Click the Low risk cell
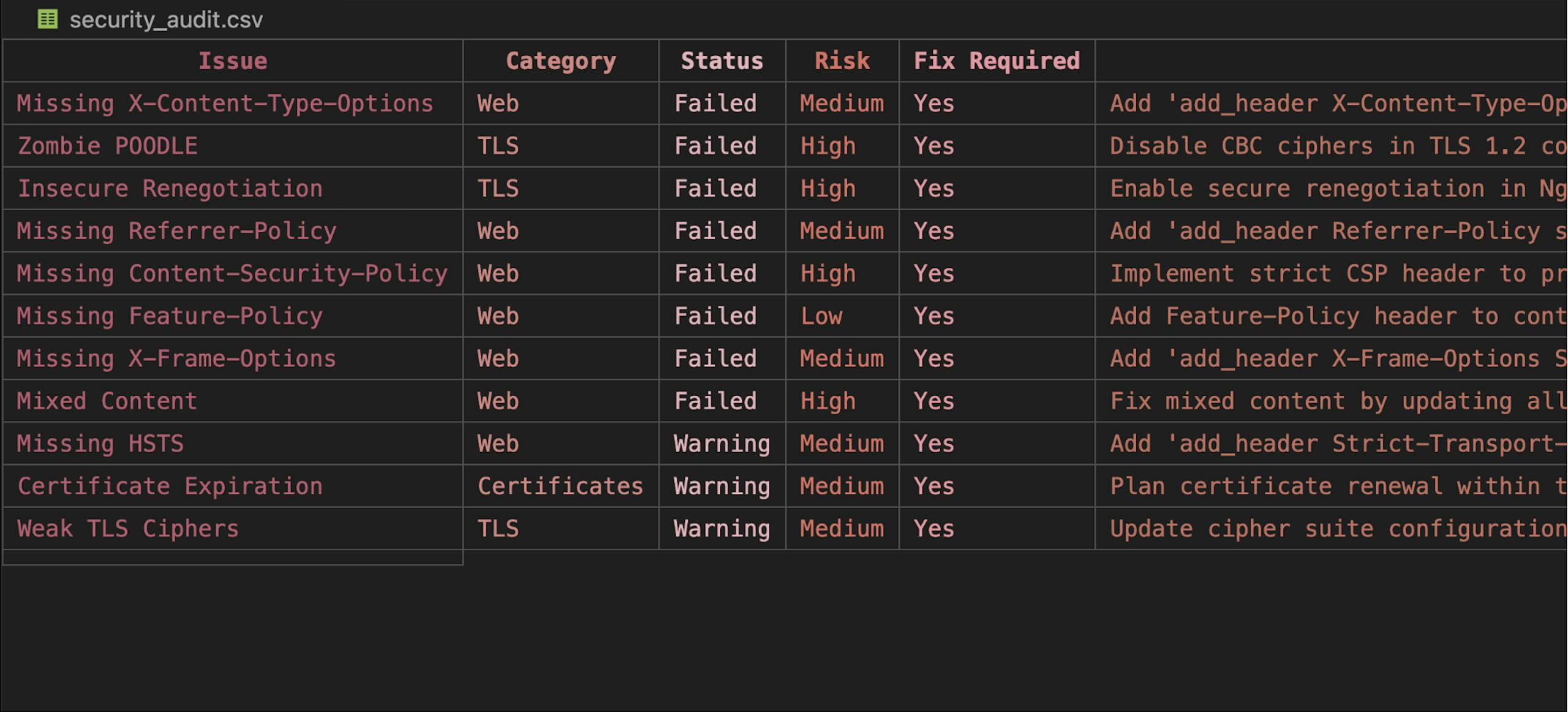Image resolution: width=1568 pixels, height=712 pixels. click(821, 316)
